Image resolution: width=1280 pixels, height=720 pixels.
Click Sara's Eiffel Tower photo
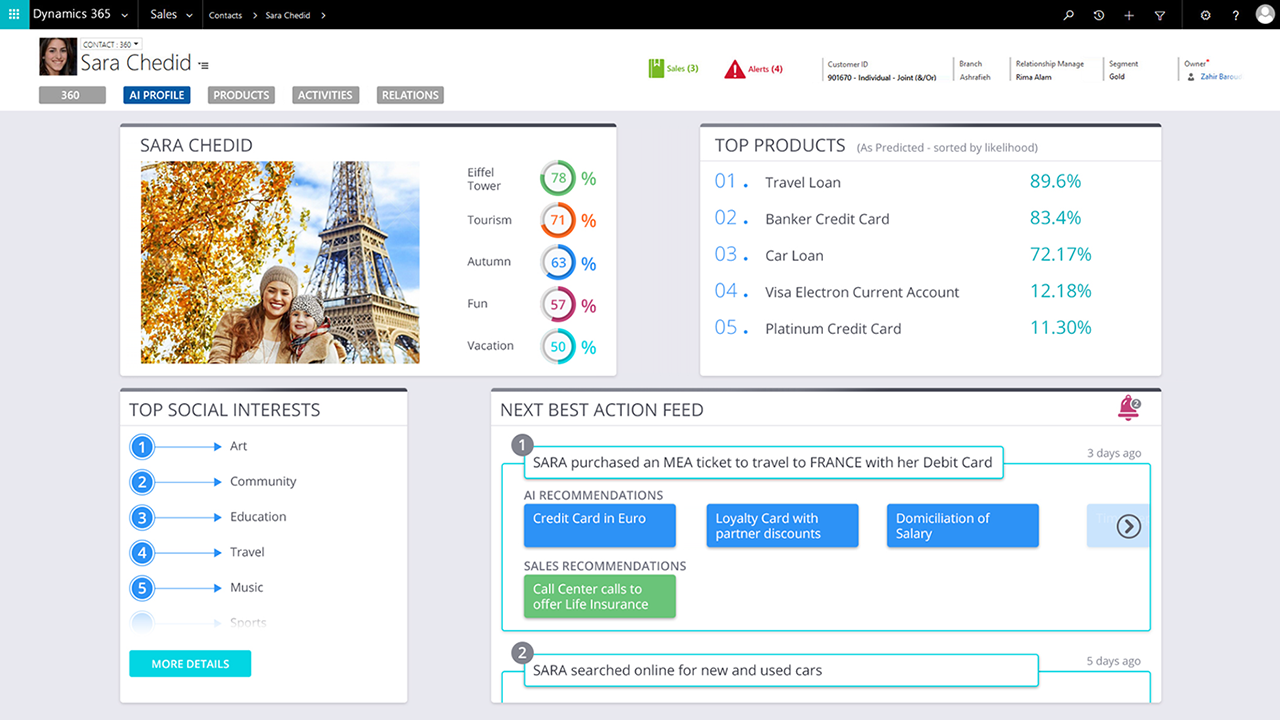(280, 262)
